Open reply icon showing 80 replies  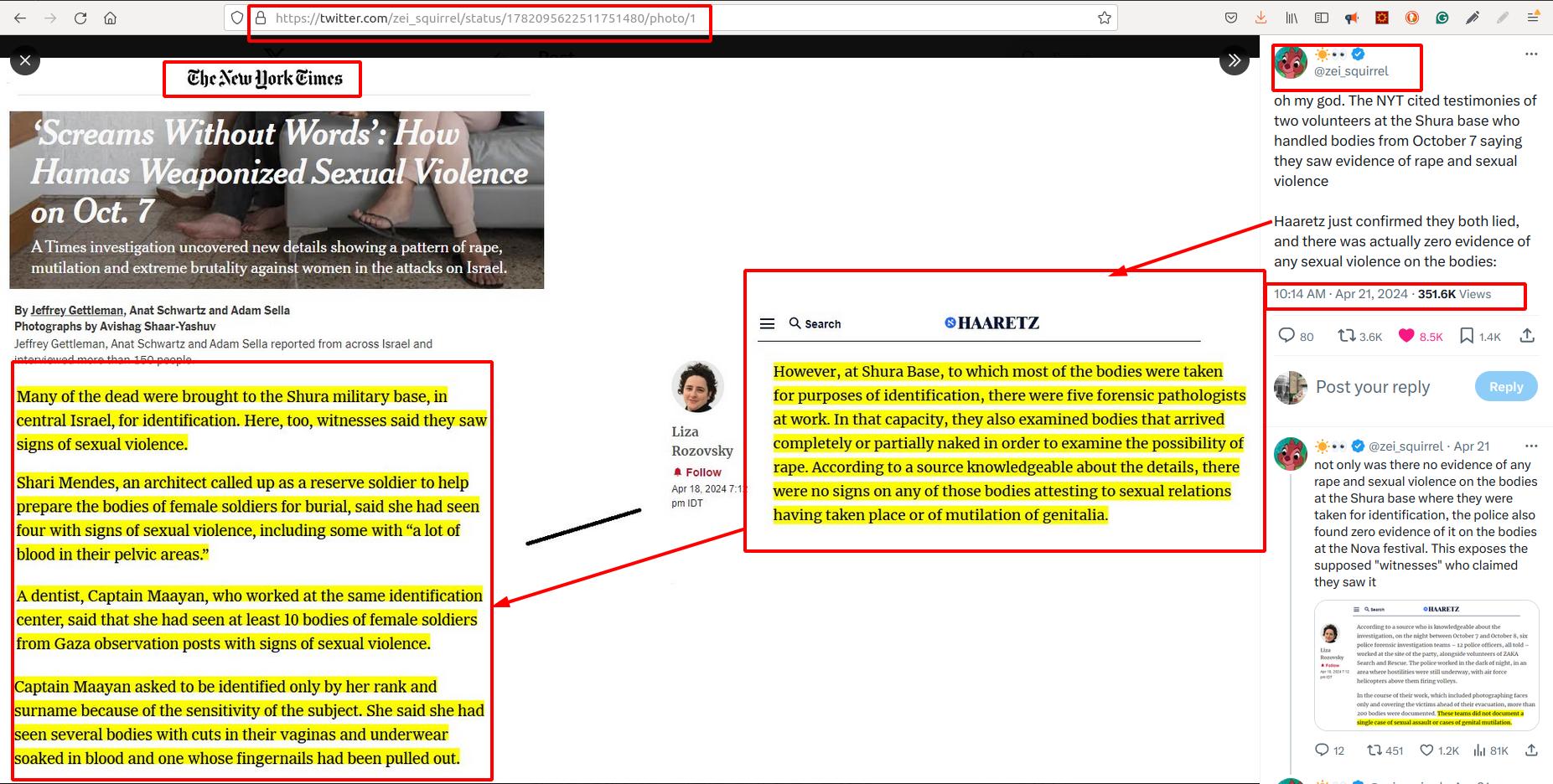point(1286,336)
